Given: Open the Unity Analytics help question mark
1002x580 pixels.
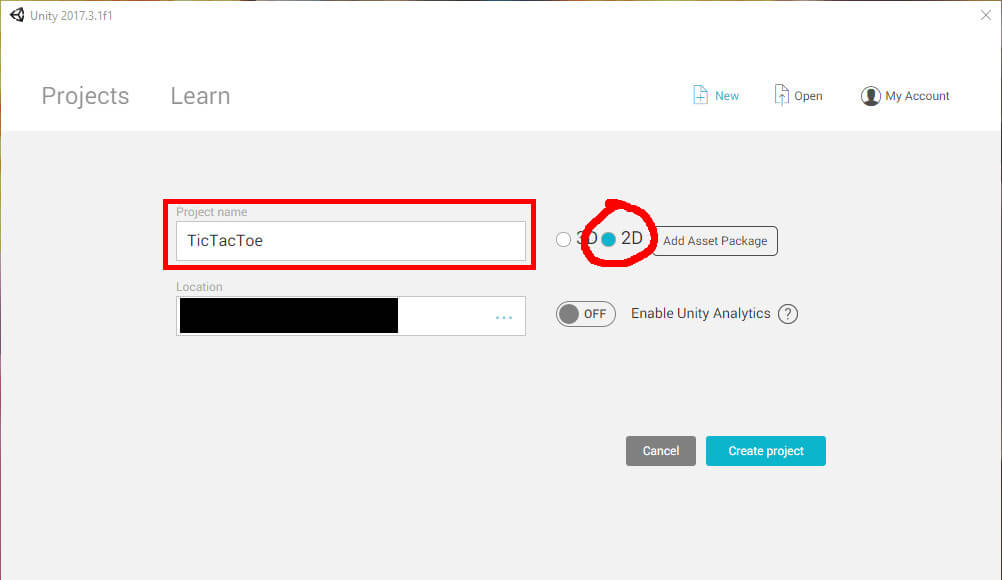Looking at the screenshot, I should (788, 314).
